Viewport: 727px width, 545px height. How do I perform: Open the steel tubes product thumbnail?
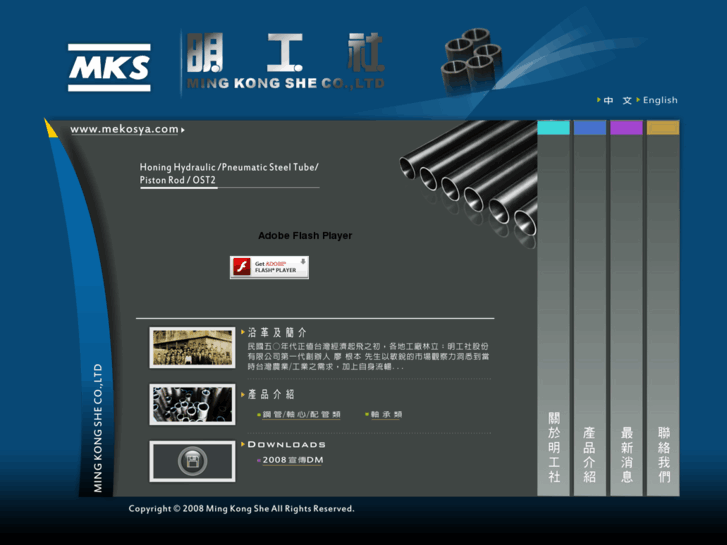click(192, 404)
